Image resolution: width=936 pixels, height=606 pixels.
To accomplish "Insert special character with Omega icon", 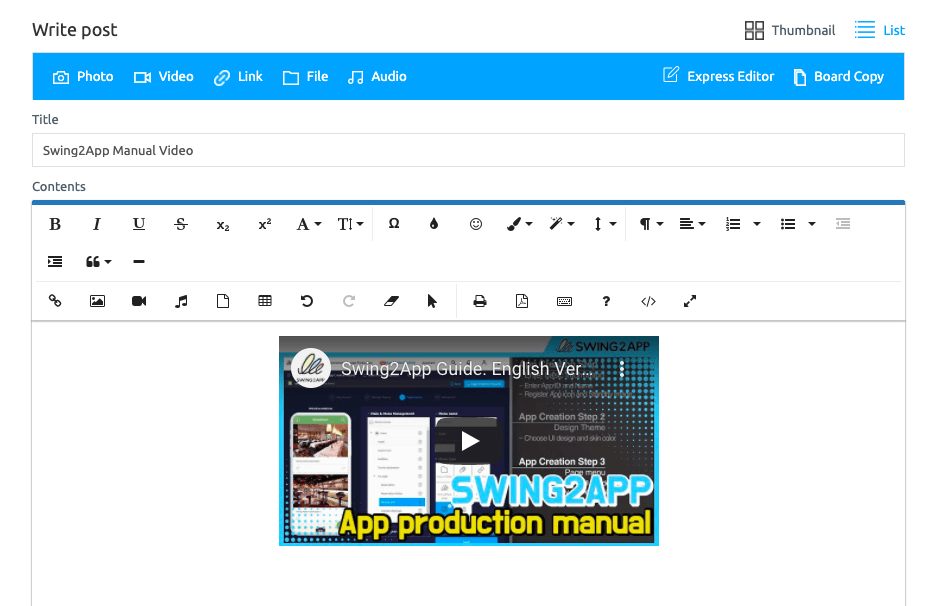I will point(394,224).
